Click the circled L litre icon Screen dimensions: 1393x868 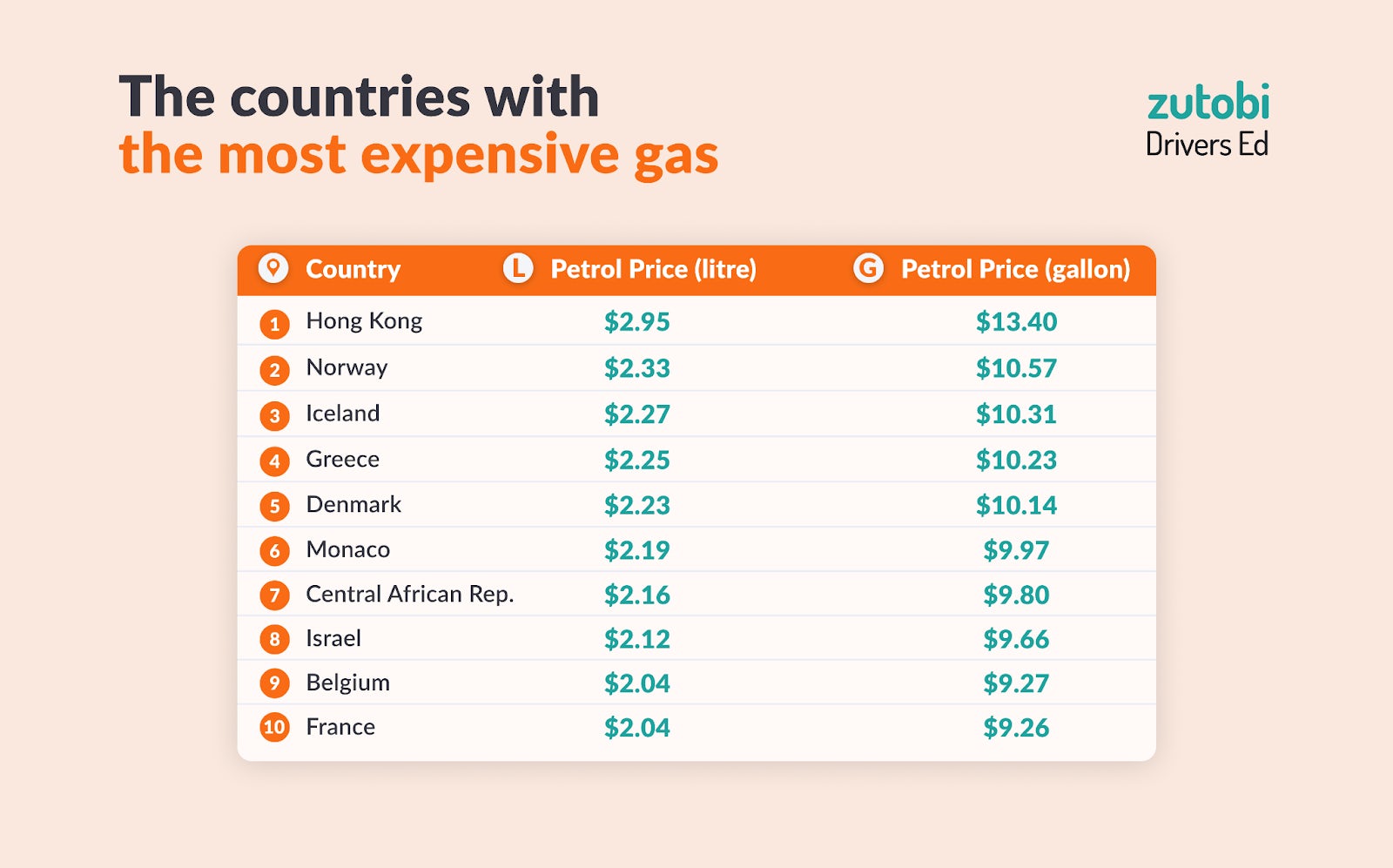click(518, 268)
